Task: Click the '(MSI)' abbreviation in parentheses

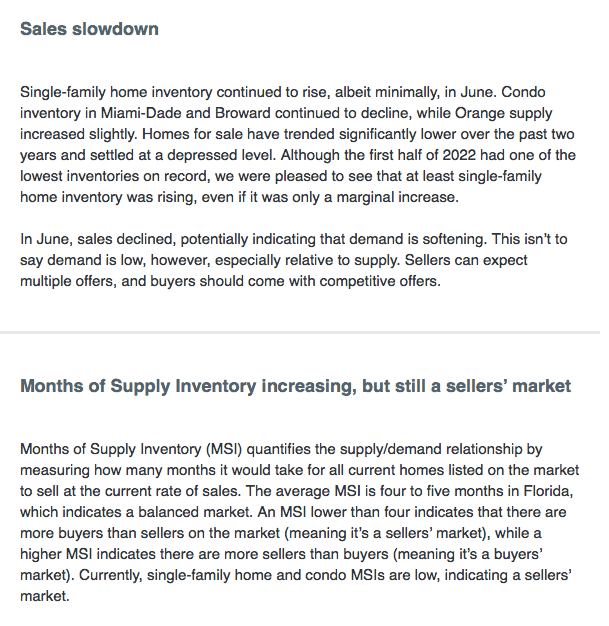Action: click(224, 449)
